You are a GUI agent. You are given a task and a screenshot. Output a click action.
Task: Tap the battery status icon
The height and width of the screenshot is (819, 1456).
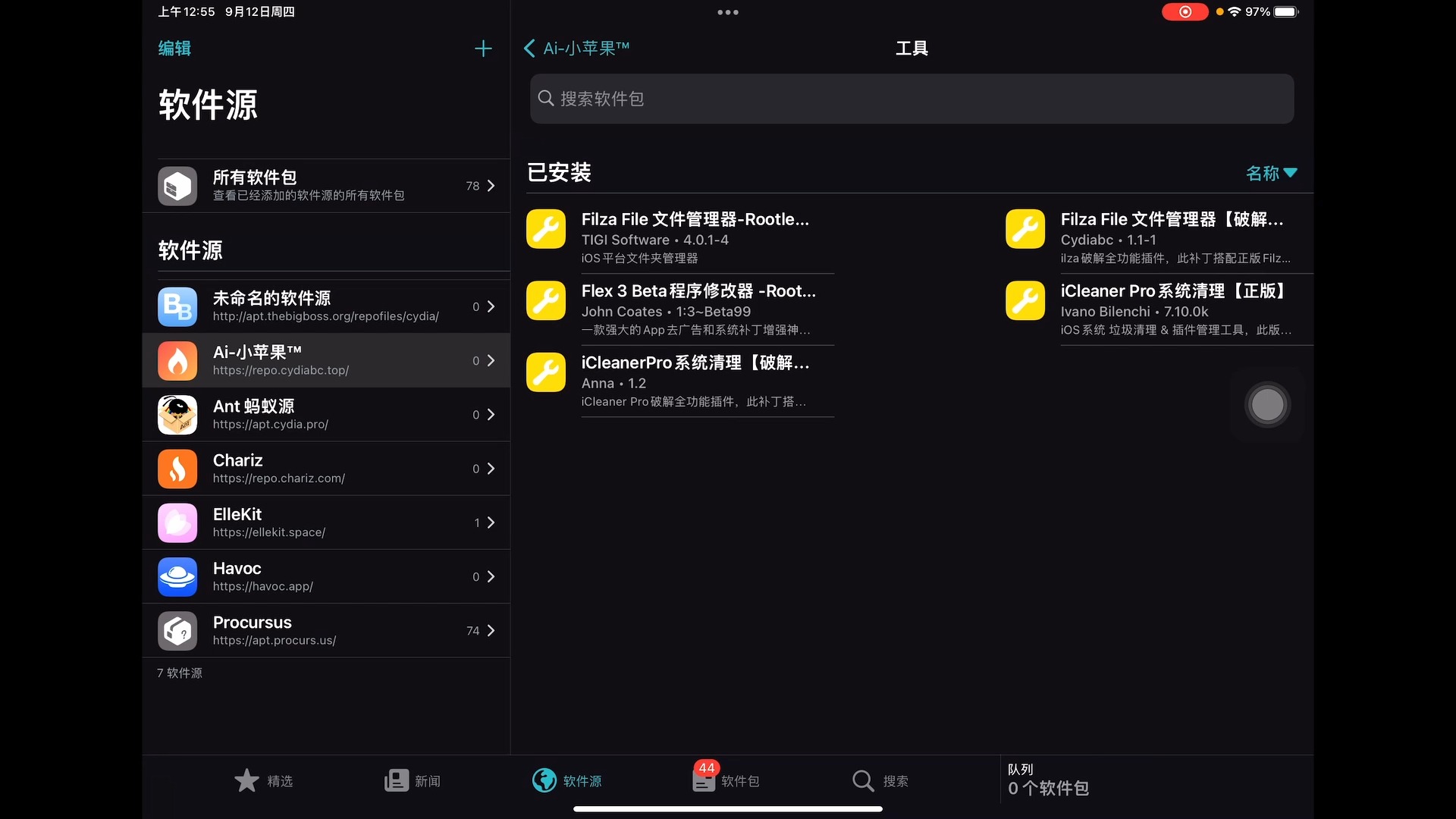tap(1286, 12)
